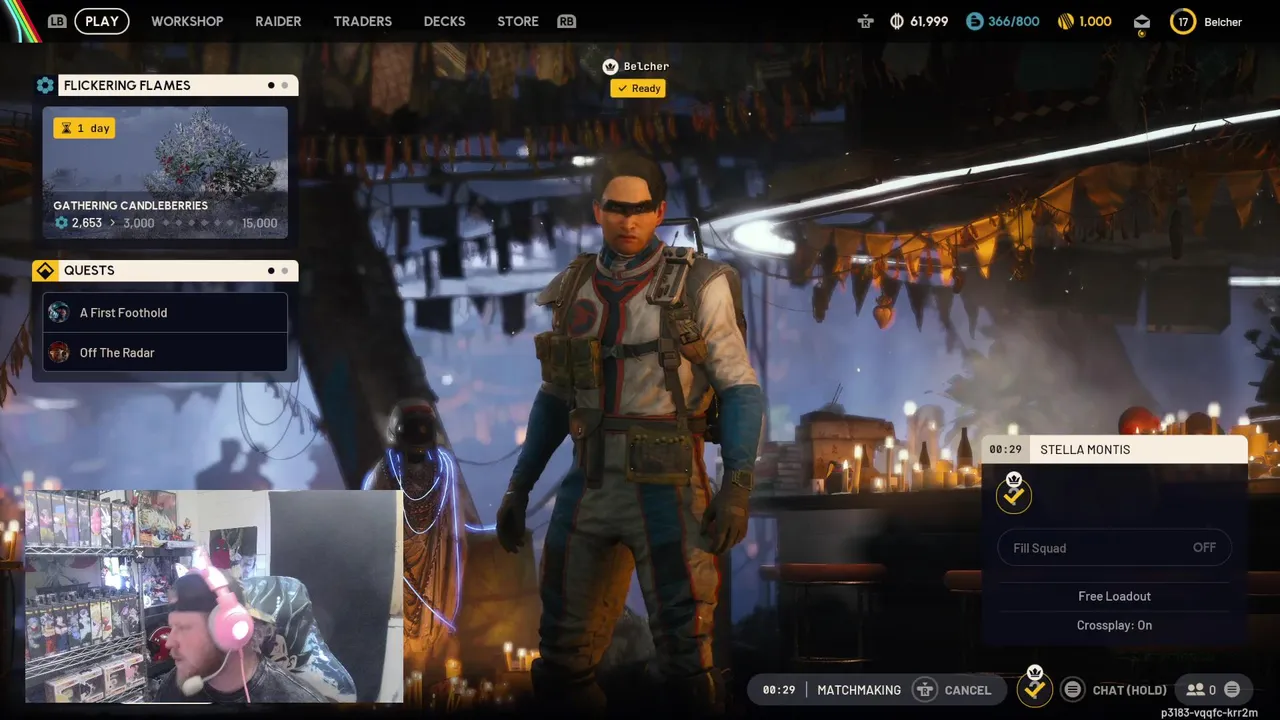This screenshot has width=1280, height=720.
Task: Click the yellow Ready badge
Action: tap(638, 88)
